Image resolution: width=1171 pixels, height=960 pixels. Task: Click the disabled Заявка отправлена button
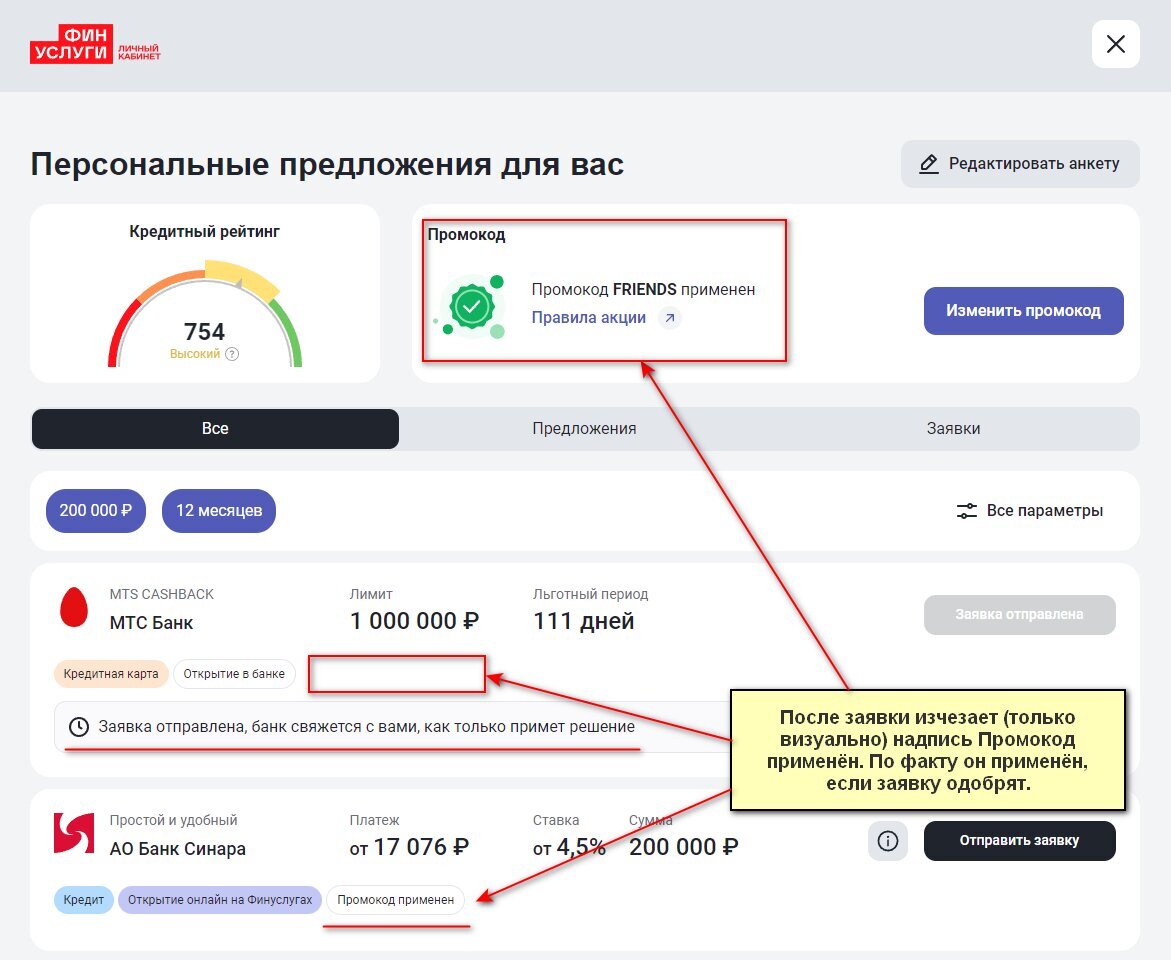pos(1019,615)
